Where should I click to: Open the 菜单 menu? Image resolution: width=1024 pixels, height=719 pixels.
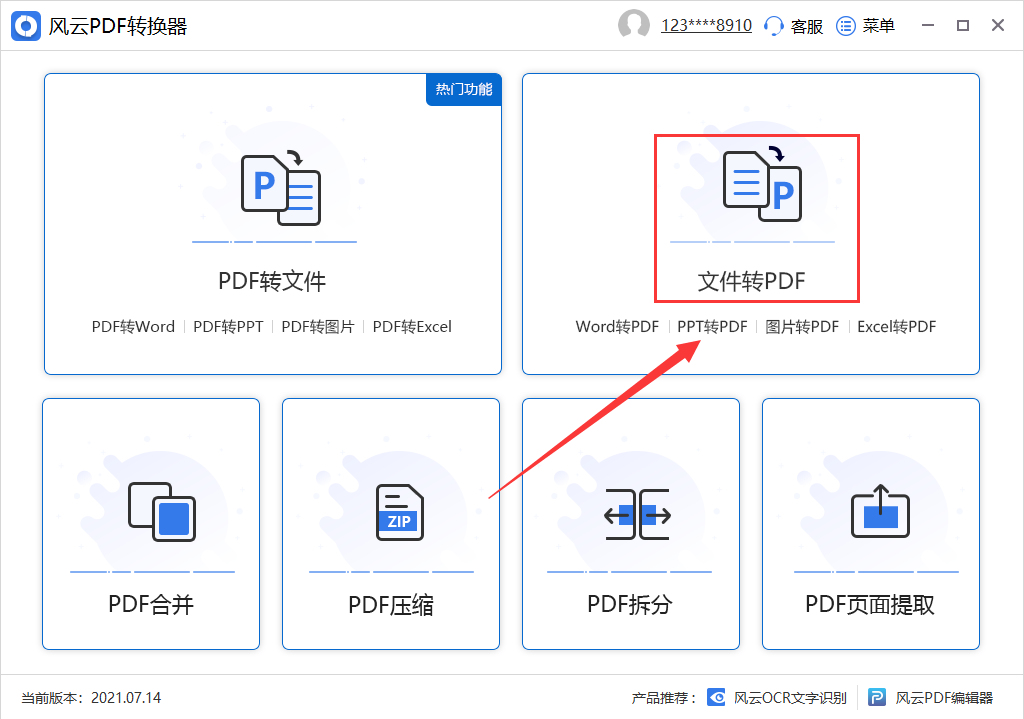tap(878, 26)
